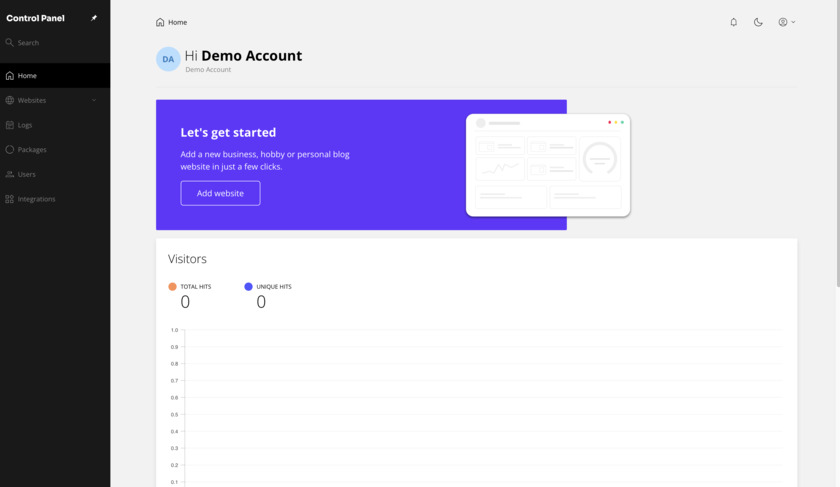Click the Let's get started heading

click(x=228, y=132)
